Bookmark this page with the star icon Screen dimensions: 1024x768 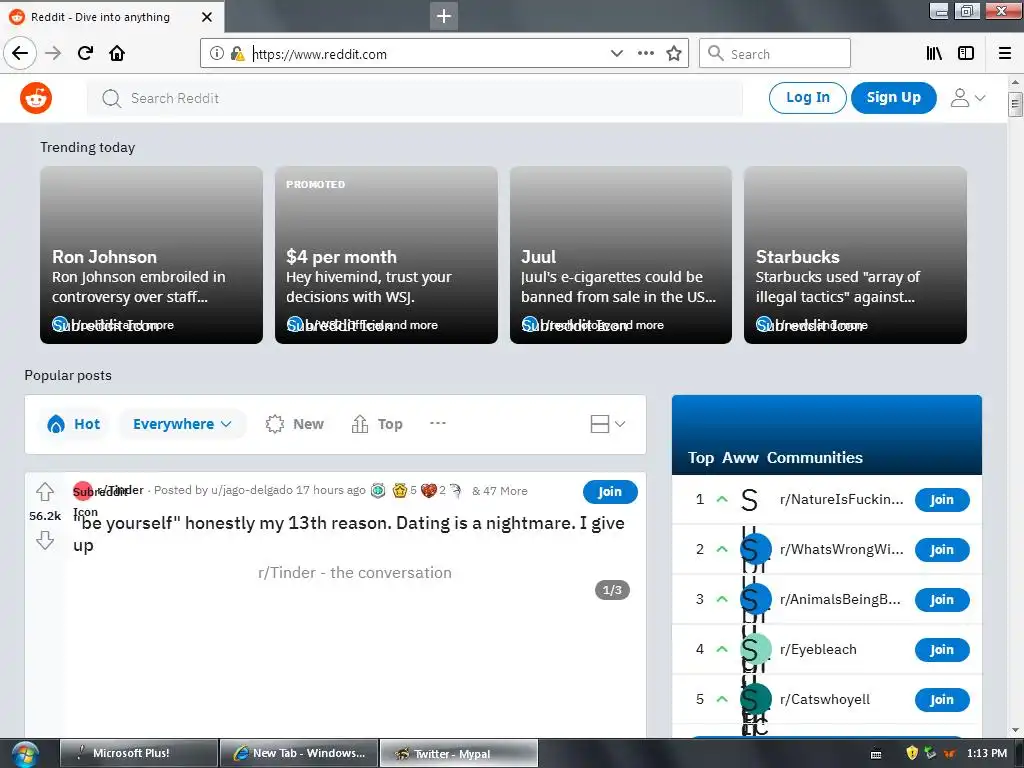pyautogui.click(x=674, y=53)
